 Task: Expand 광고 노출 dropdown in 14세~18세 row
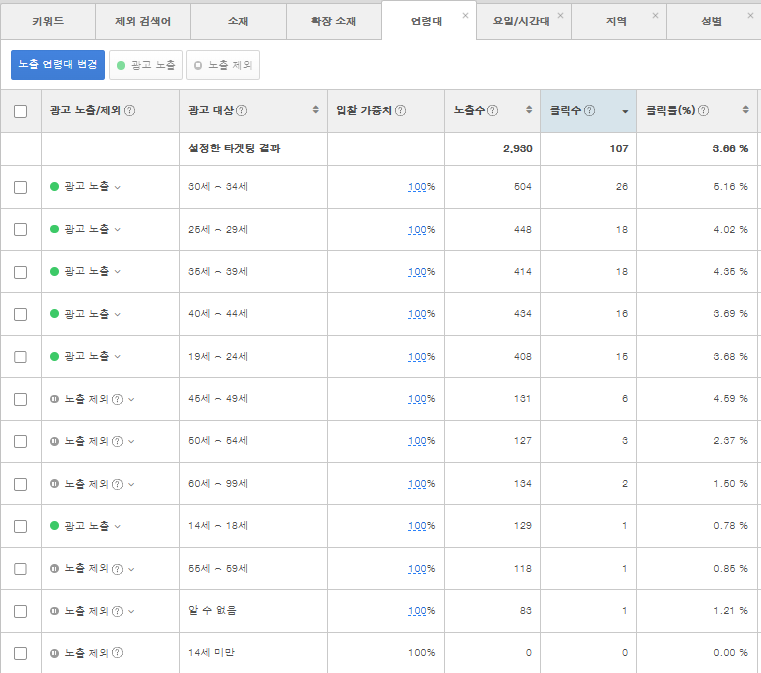(x=117, y=526)
